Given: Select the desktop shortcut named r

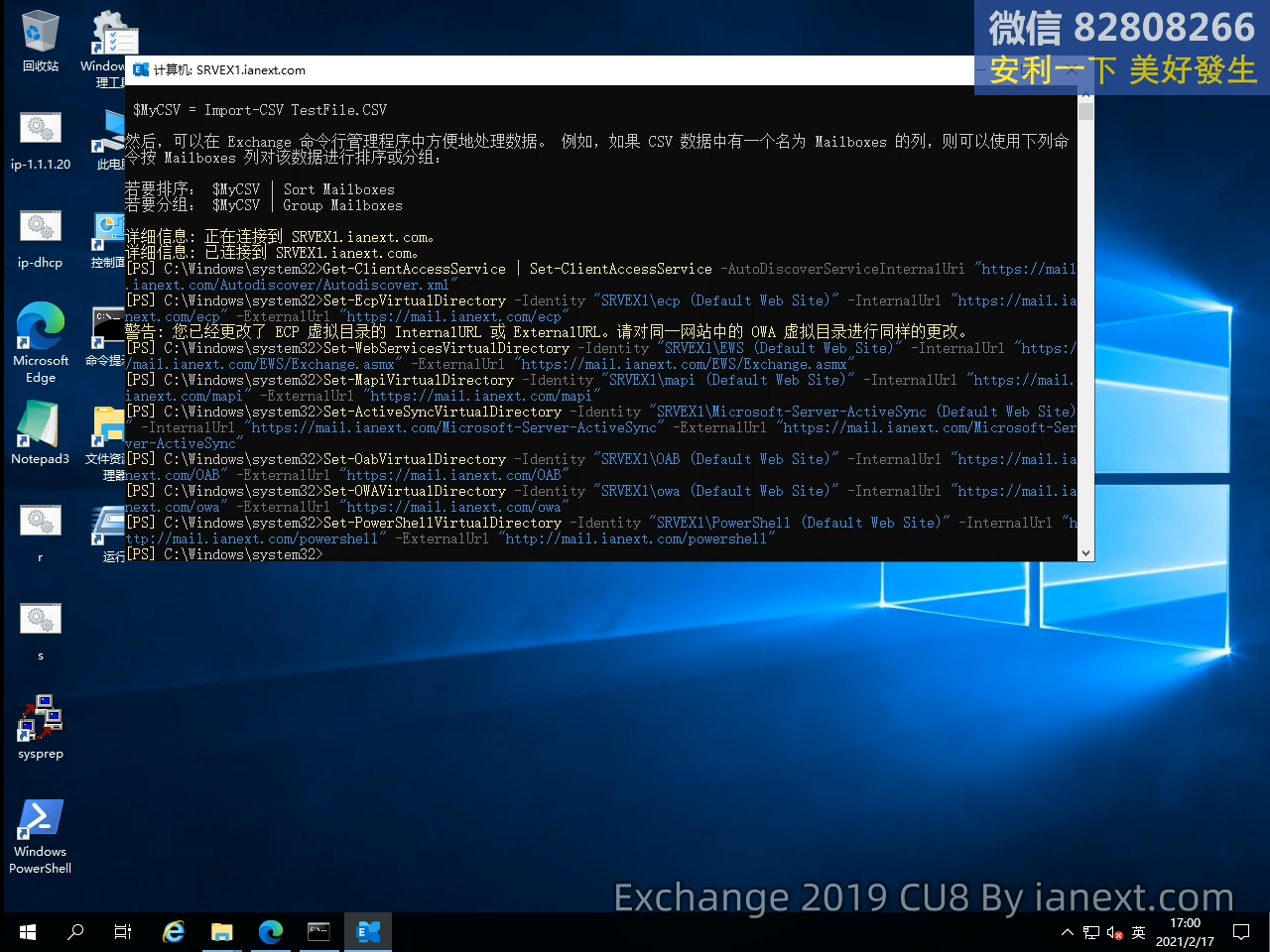Looking at the screenshot, I should click(x=41, y=533).
